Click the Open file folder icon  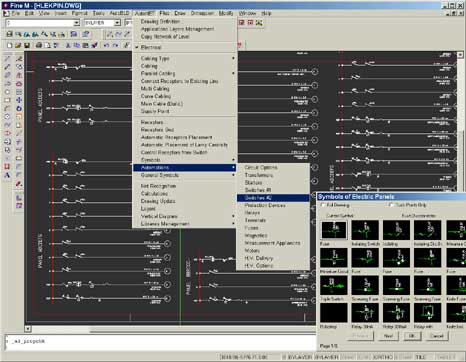pos(18,45)
